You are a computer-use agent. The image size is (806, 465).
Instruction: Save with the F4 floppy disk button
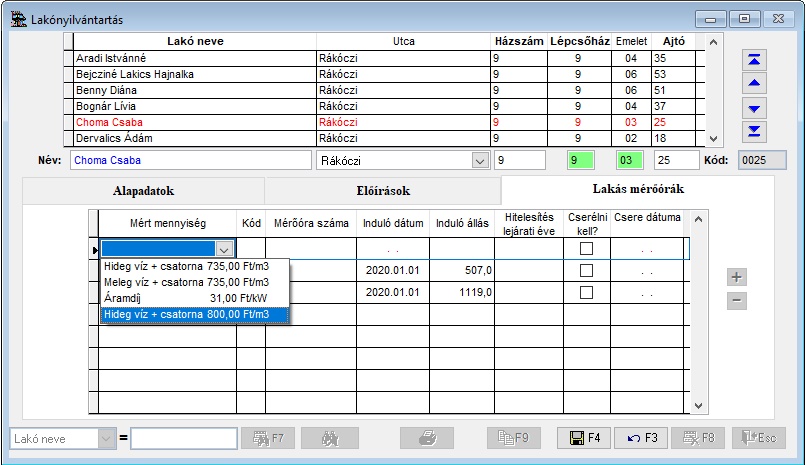pyautogui.click(x=584, y=438)
